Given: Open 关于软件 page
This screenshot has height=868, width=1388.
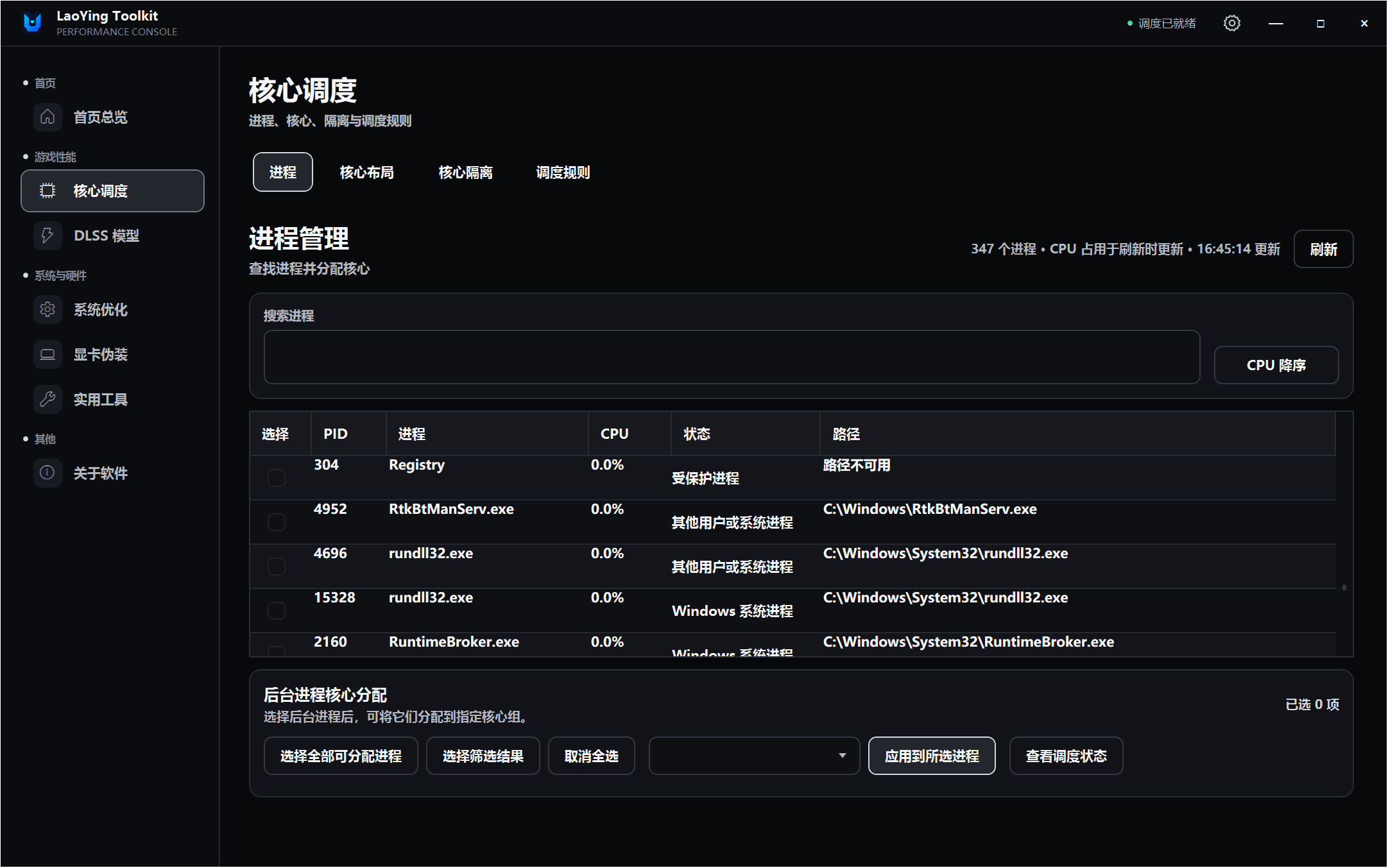Looking at the screenshot, I should click(112, 473).
